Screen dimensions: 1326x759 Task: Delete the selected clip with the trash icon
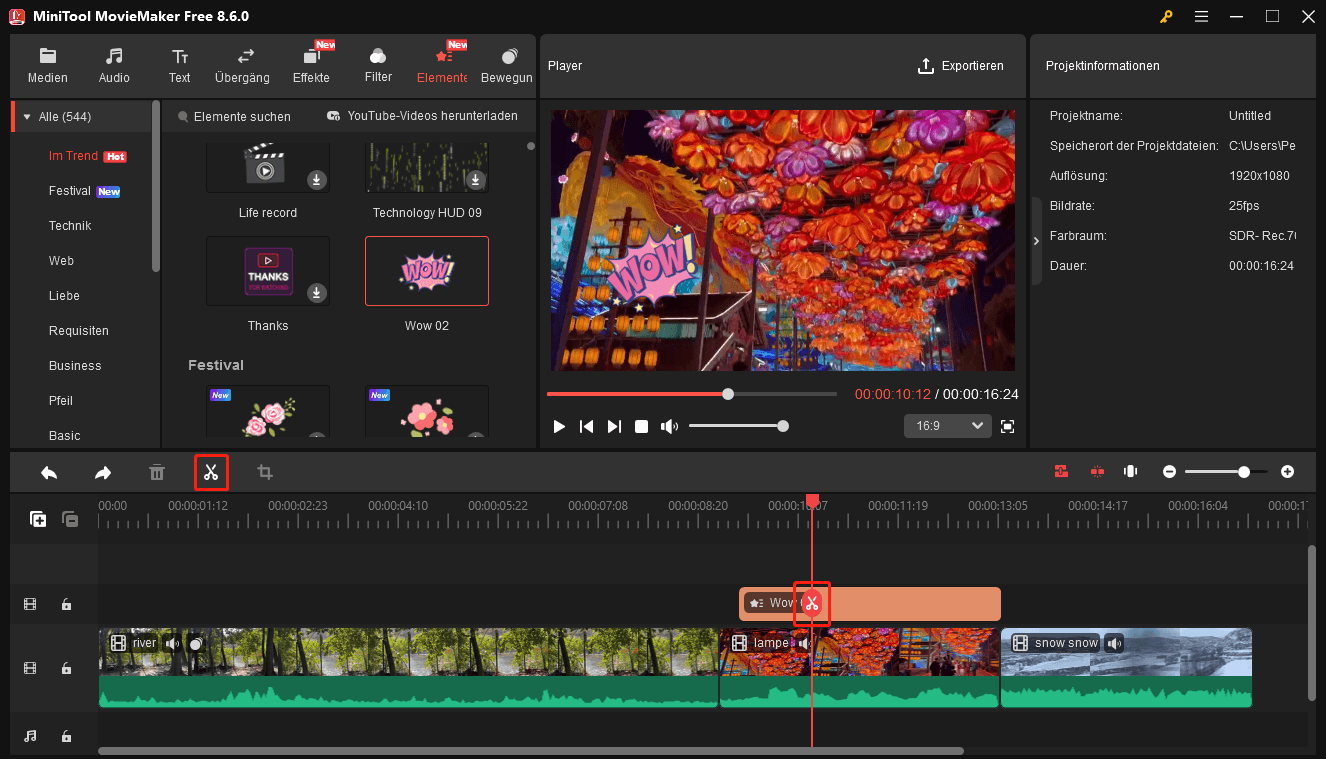tap(157, 471)
